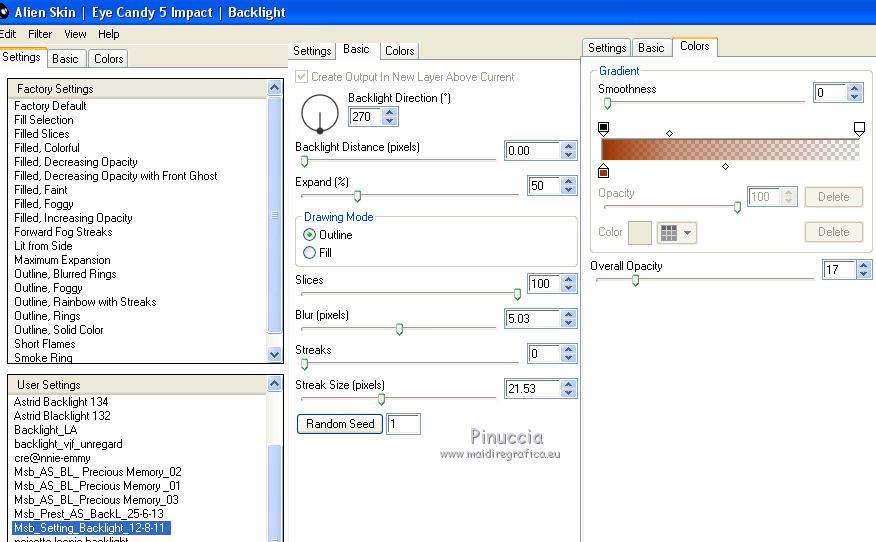Click the Random Seed button
The height and width of the screenshot is (542, 876).
coord(340,424)
